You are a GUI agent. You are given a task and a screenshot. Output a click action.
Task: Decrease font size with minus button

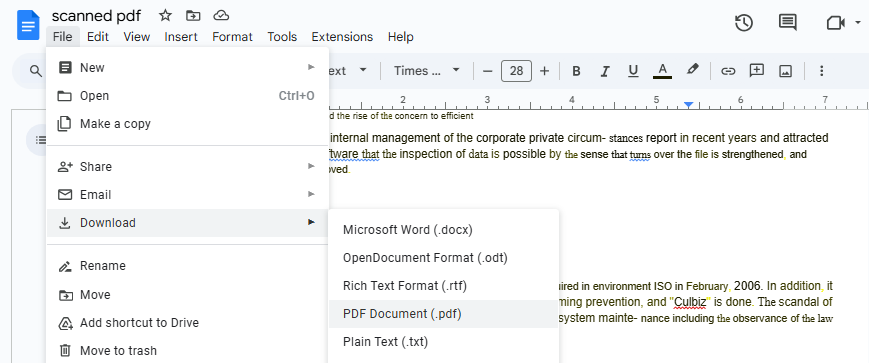488,71
